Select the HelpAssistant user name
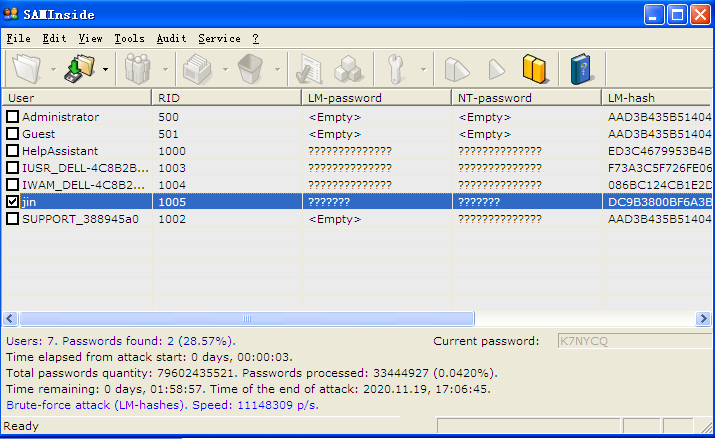The image size is (715, 439). coord(60,151)
